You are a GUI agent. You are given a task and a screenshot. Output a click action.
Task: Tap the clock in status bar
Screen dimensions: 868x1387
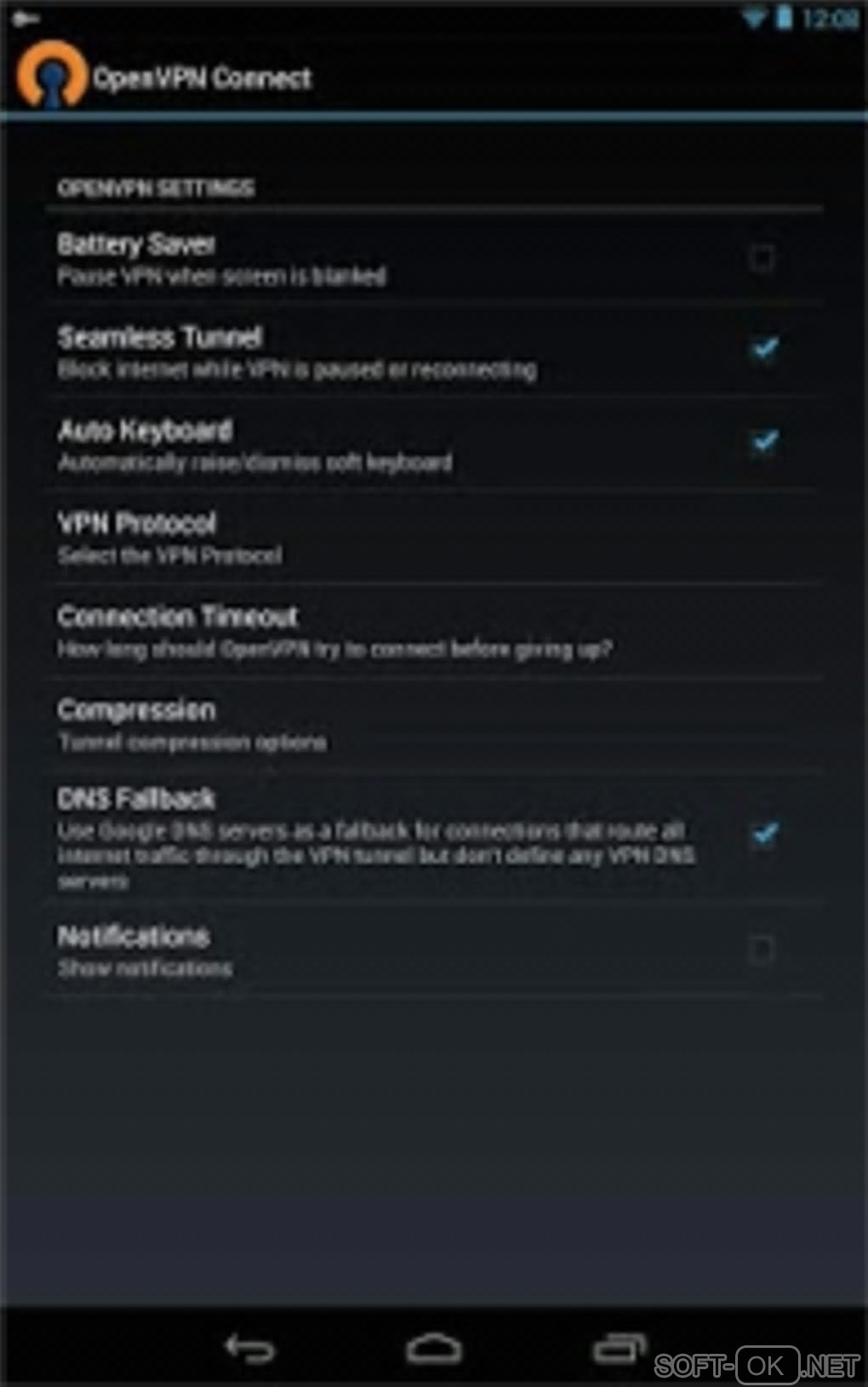click(830, 18)
